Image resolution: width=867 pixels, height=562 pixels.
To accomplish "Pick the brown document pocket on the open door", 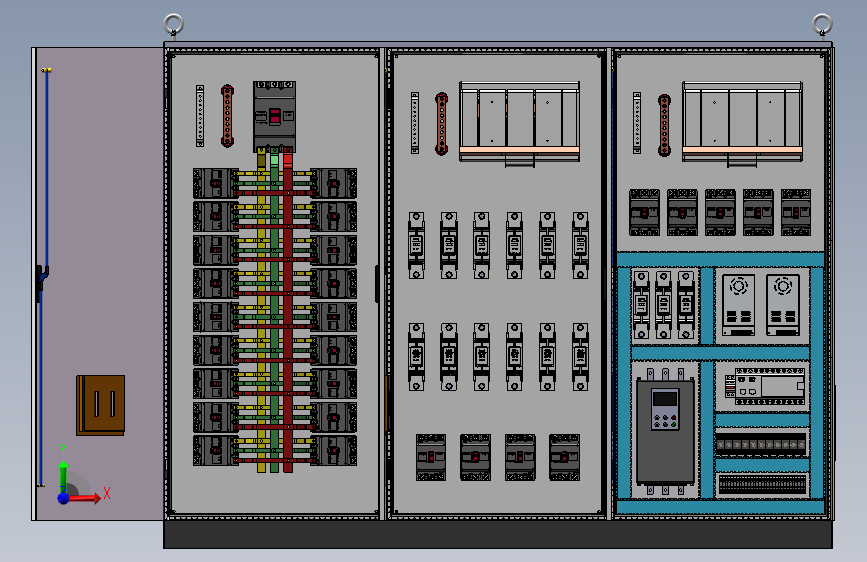I will 101,405.
